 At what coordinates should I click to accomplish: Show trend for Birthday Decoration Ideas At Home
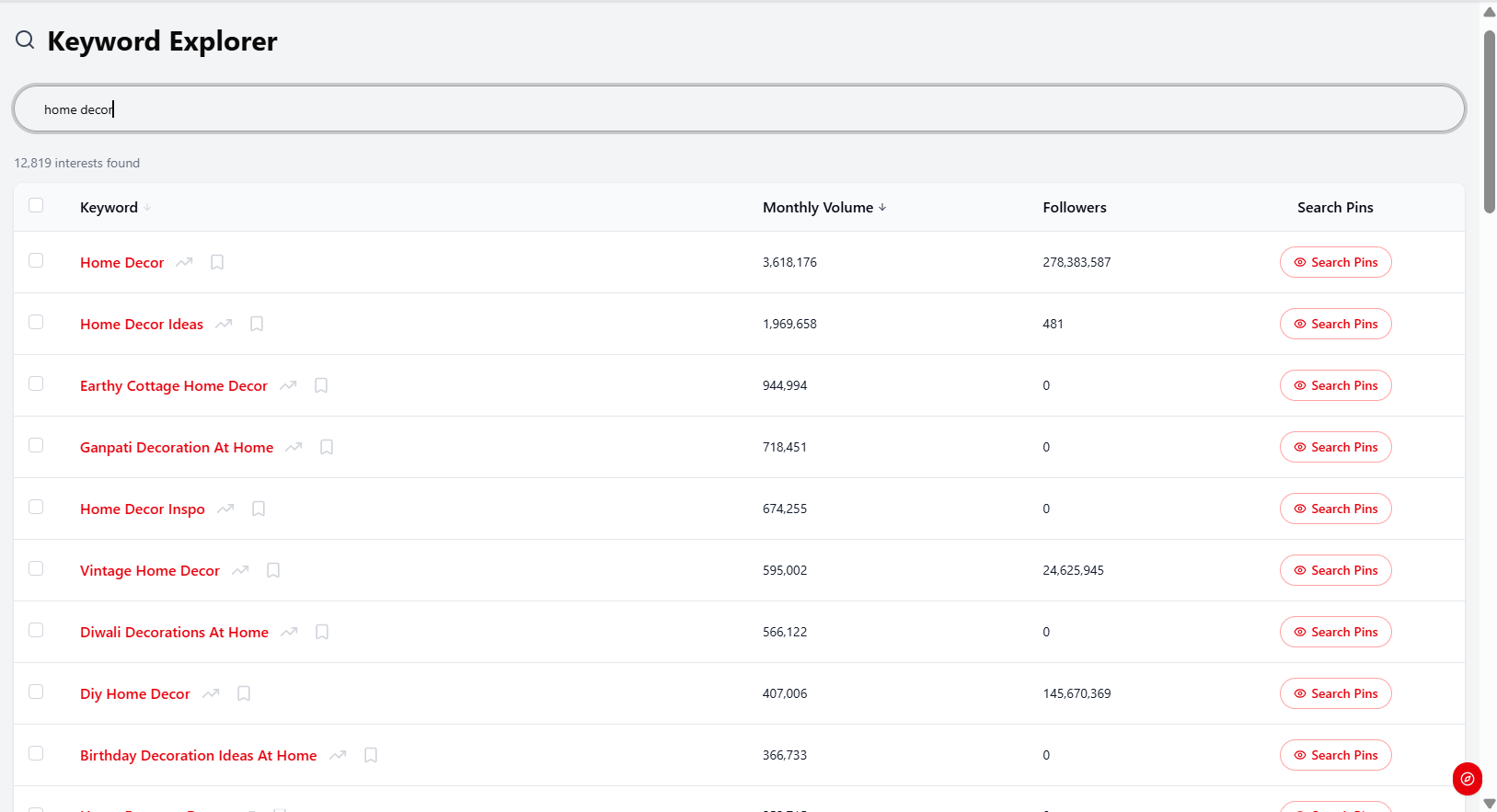pos(338,755)
